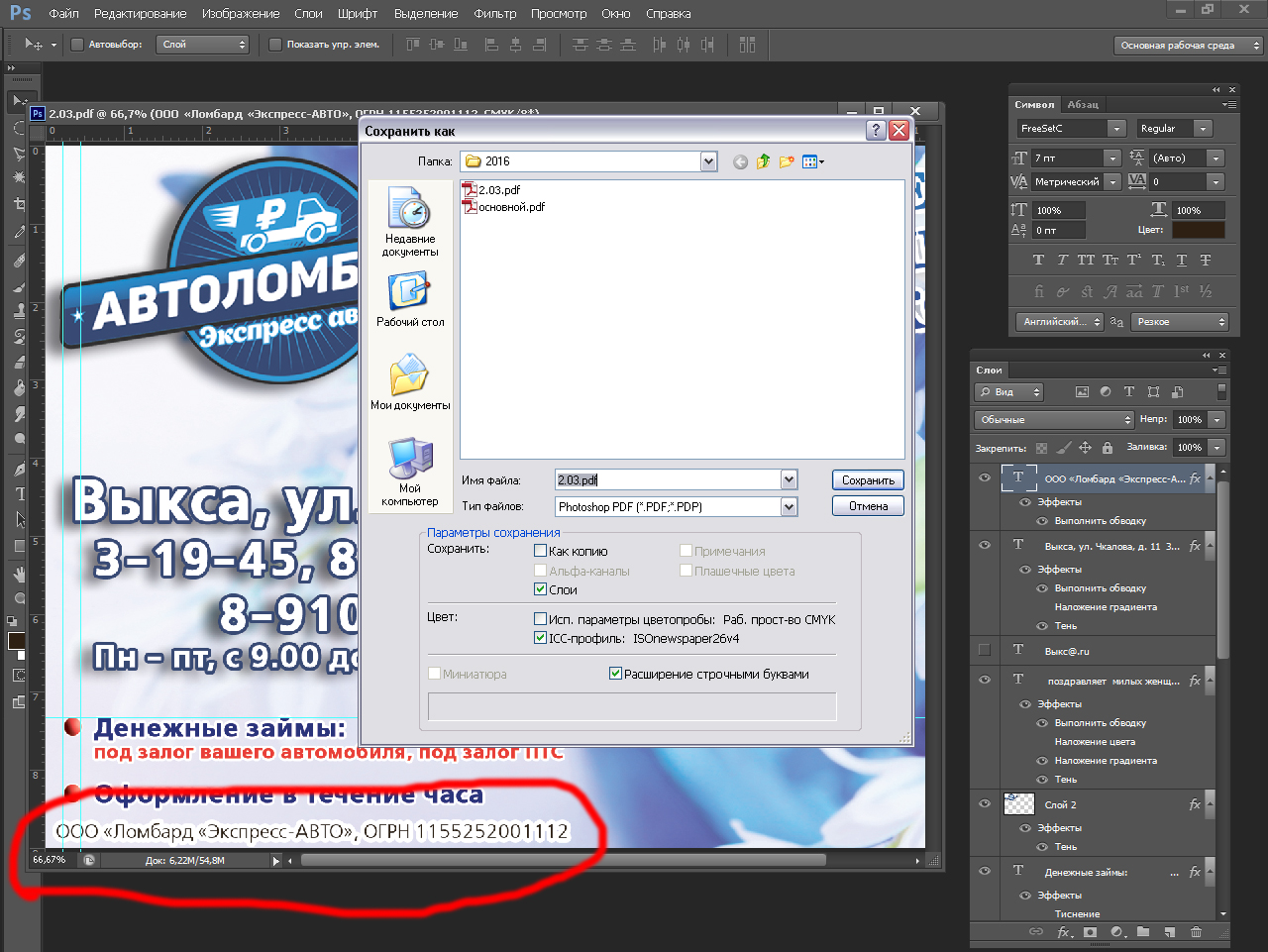Open view menu dropdown in save dialog
Screen dimensions: 1268x952
813,161
